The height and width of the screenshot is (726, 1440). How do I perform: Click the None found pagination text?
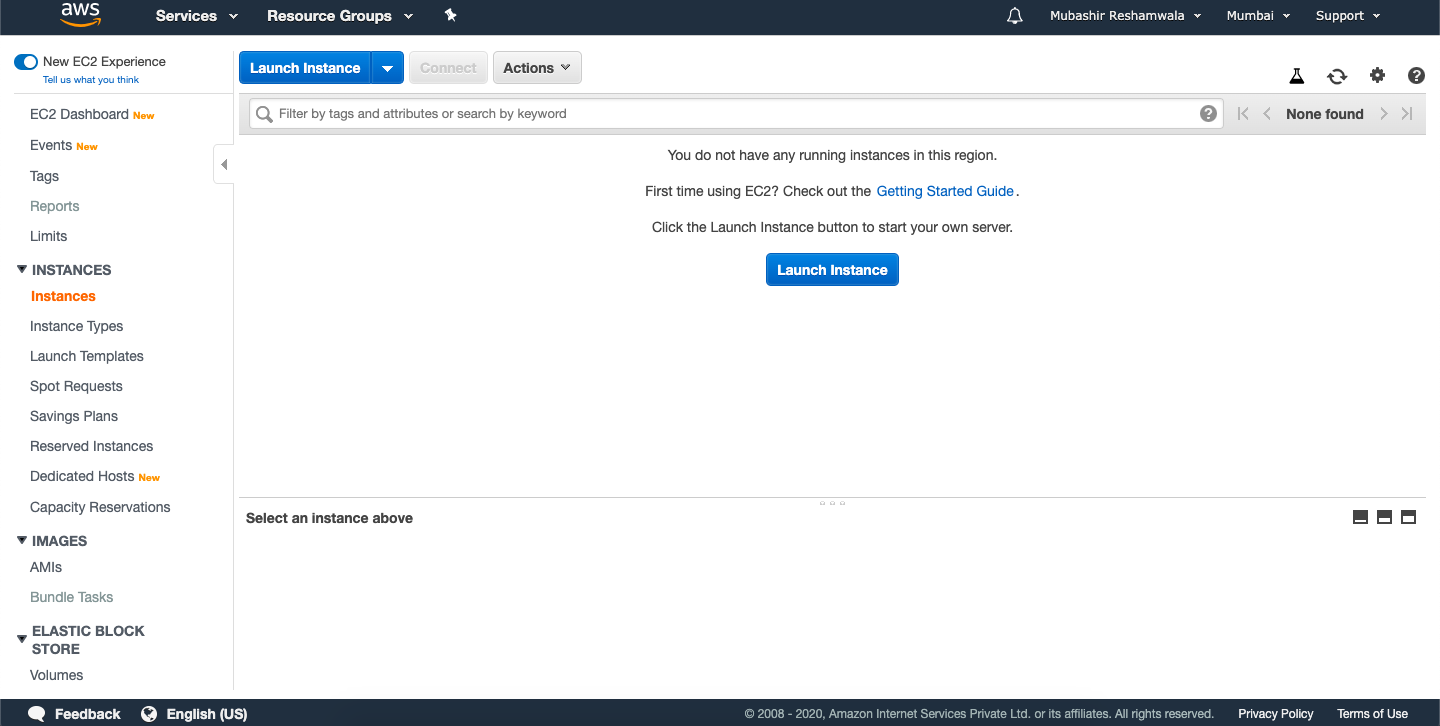pyautogui.click(x=1325, y=114)
